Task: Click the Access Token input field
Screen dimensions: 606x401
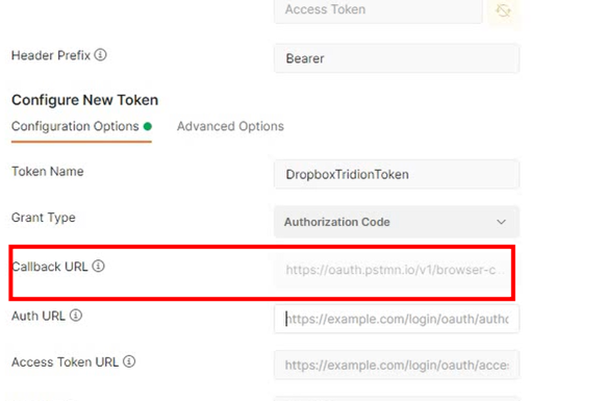Action: click(x=378, y=10)
